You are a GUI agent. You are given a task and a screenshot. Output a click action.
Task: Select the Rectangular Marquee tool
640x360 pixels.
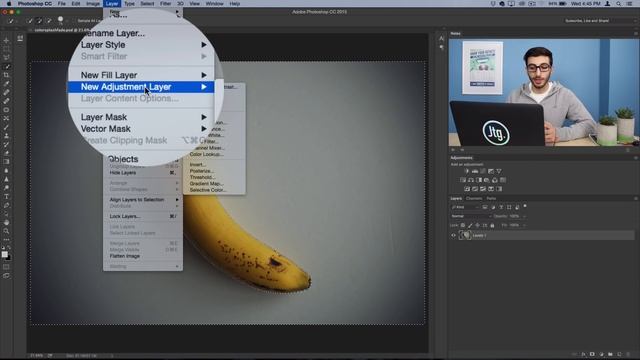click(6, 49)
